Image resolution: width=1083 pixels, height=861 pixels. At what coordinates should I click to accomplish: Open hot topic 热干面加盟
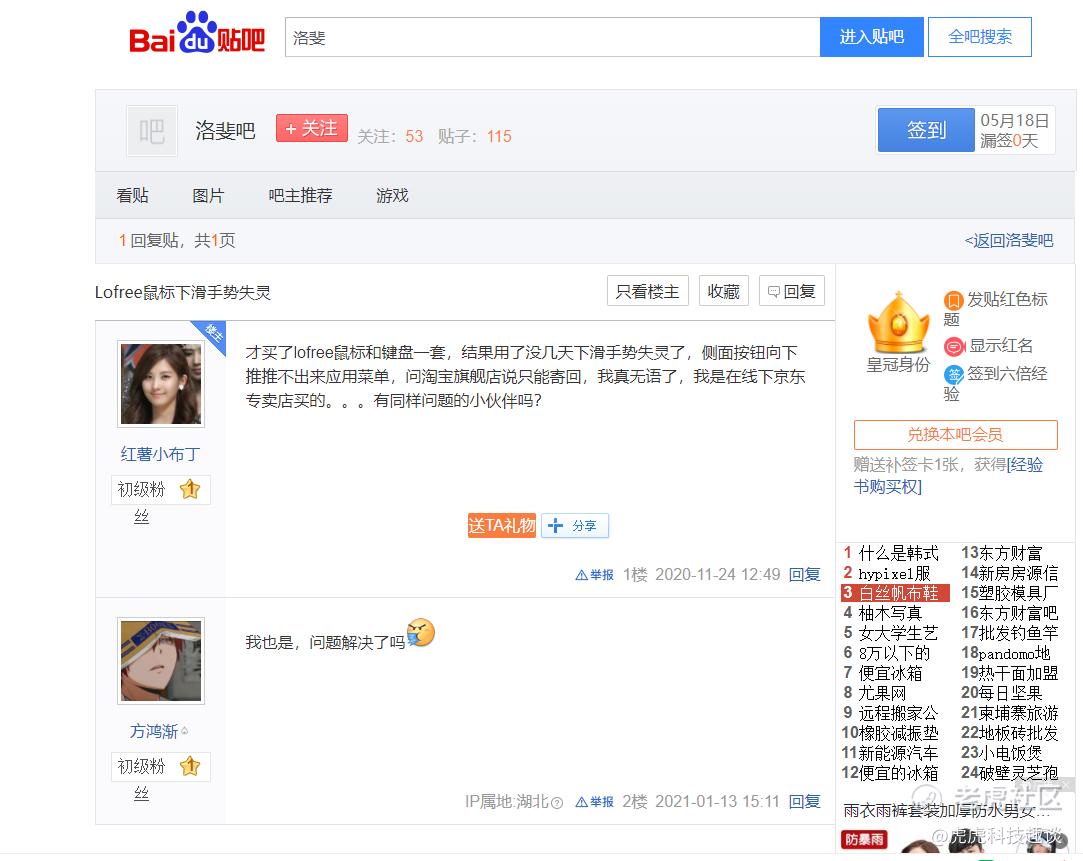point(1019,673)
